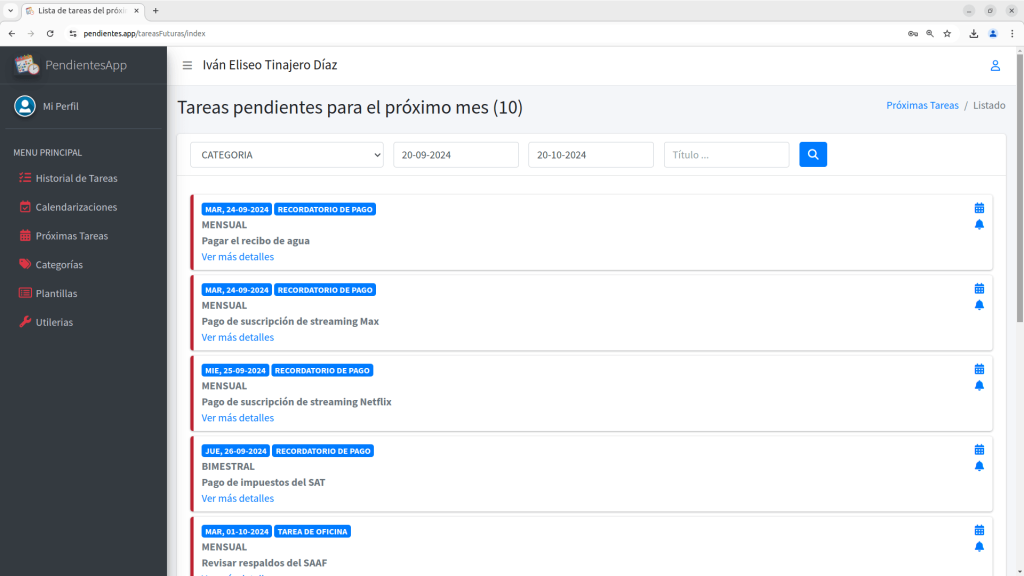Open new browser tab with plus icon
The image size is (1024, 576).
point(155,10)
